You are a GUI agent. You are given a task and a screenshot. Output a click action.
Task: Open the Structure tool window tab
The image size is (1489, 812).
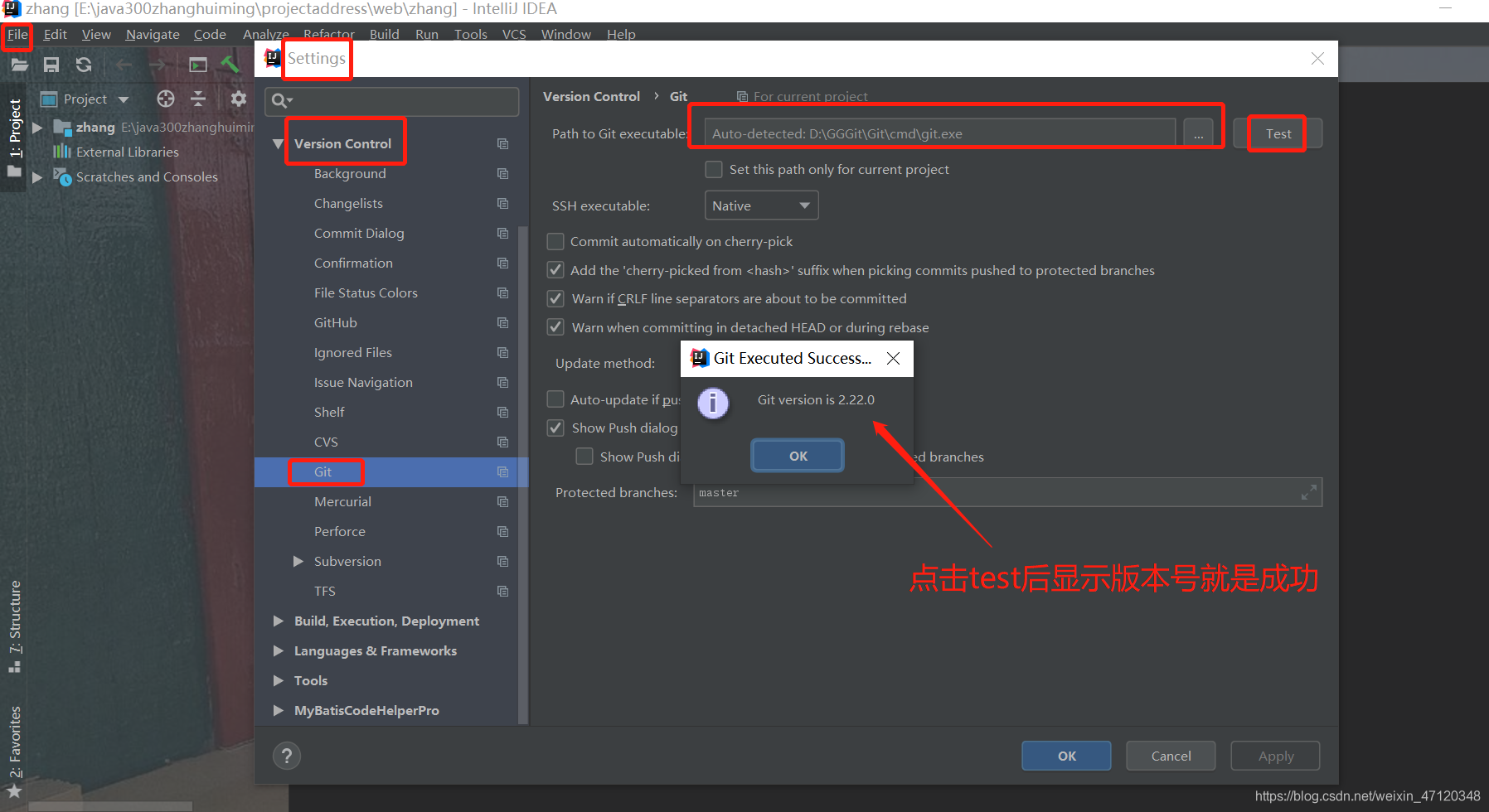click(15, 626)
